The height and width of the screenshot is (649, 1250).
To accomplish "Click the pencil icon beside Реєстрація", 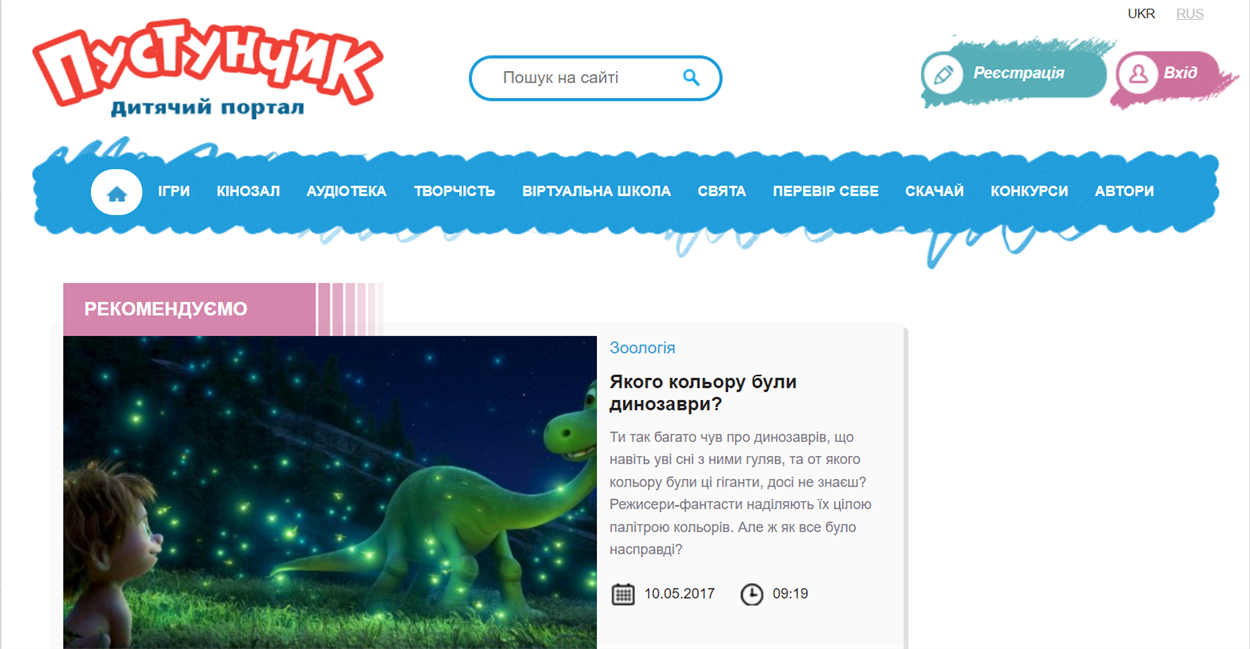I will [x=942, y=74].
